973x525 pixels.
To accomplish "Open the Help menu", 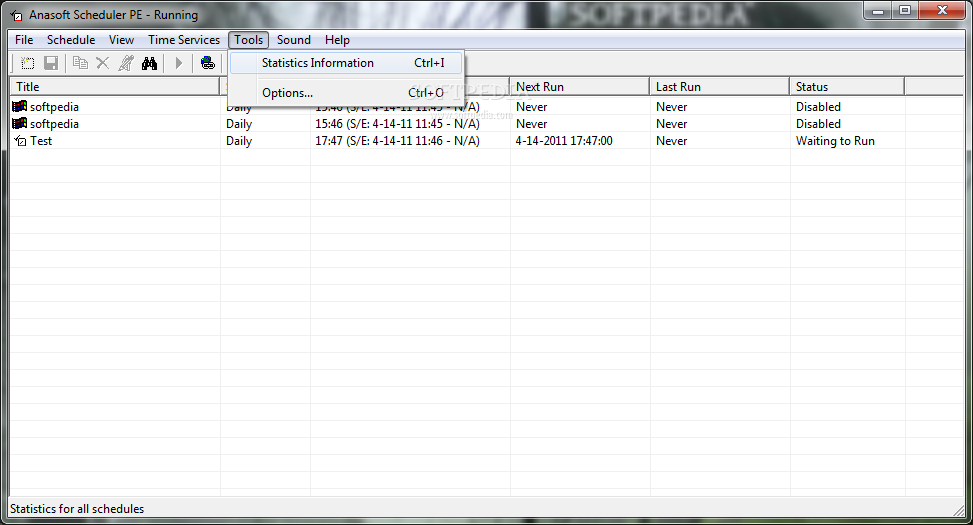I will point(337,40).
